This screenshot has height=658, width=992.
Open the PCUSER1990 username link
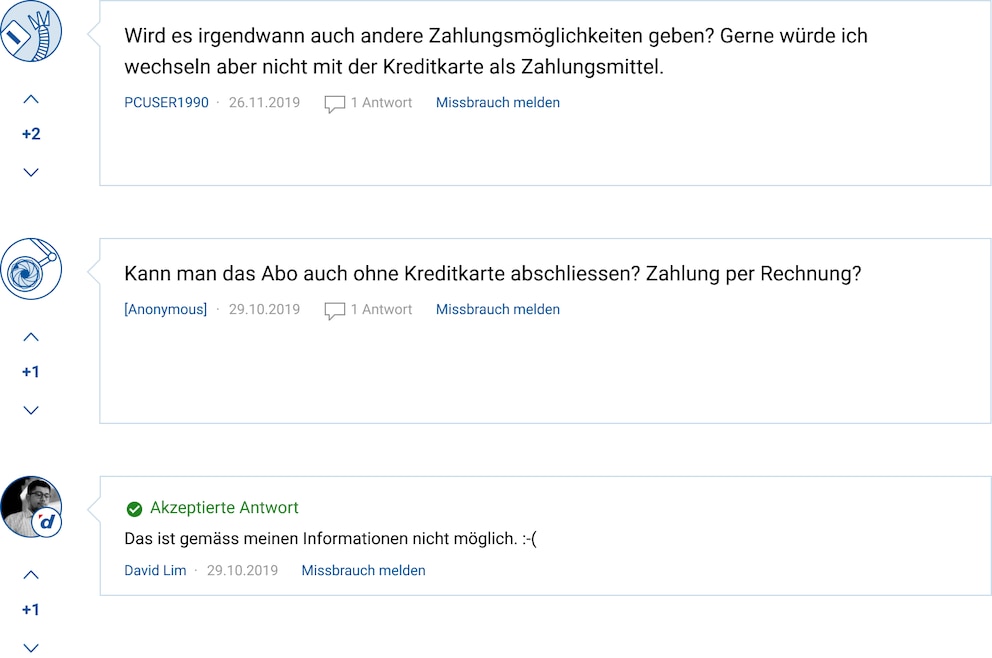coord(166,102)
